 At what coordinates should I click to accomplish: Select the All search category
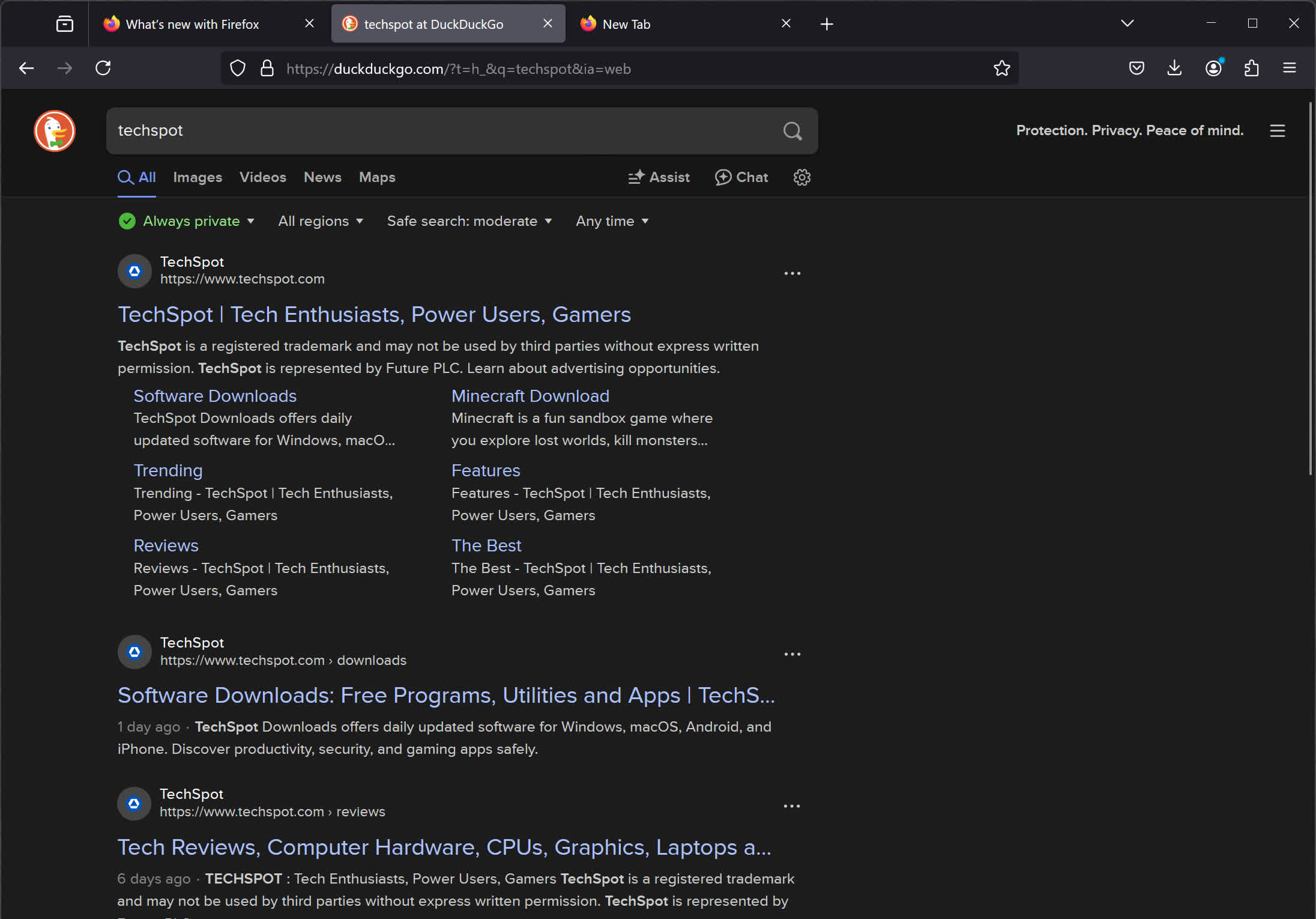(x=137, y=177)
